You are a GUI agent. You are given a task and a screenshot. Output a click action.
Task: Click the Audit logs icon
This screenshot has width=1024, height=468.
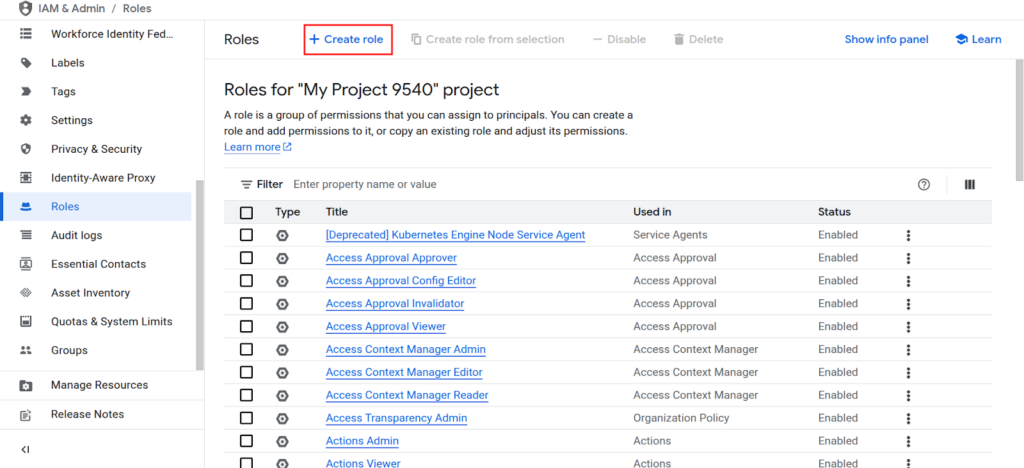coord(25,235)
